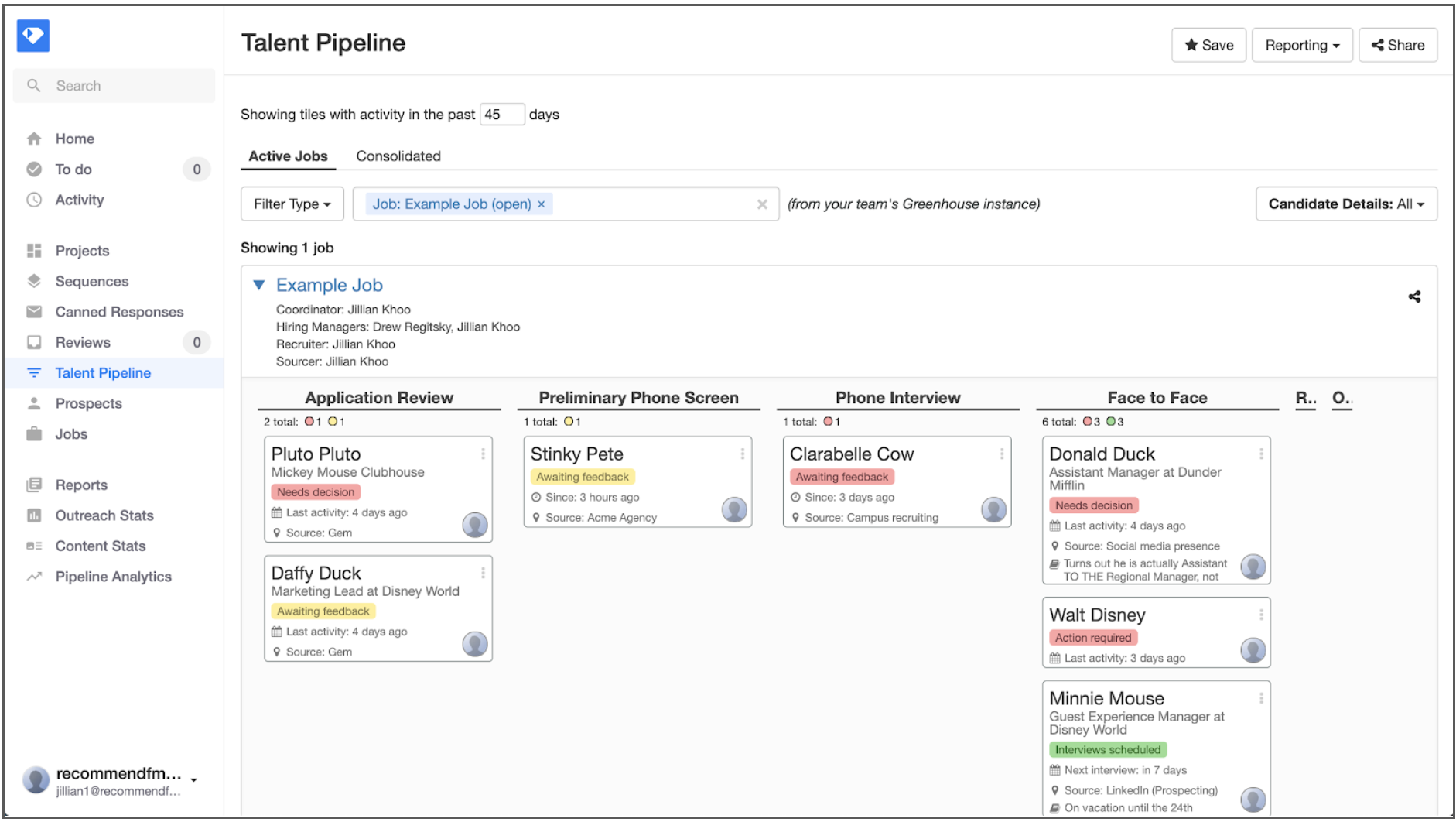Switch to the Consolidated tab

click(398, 156)
